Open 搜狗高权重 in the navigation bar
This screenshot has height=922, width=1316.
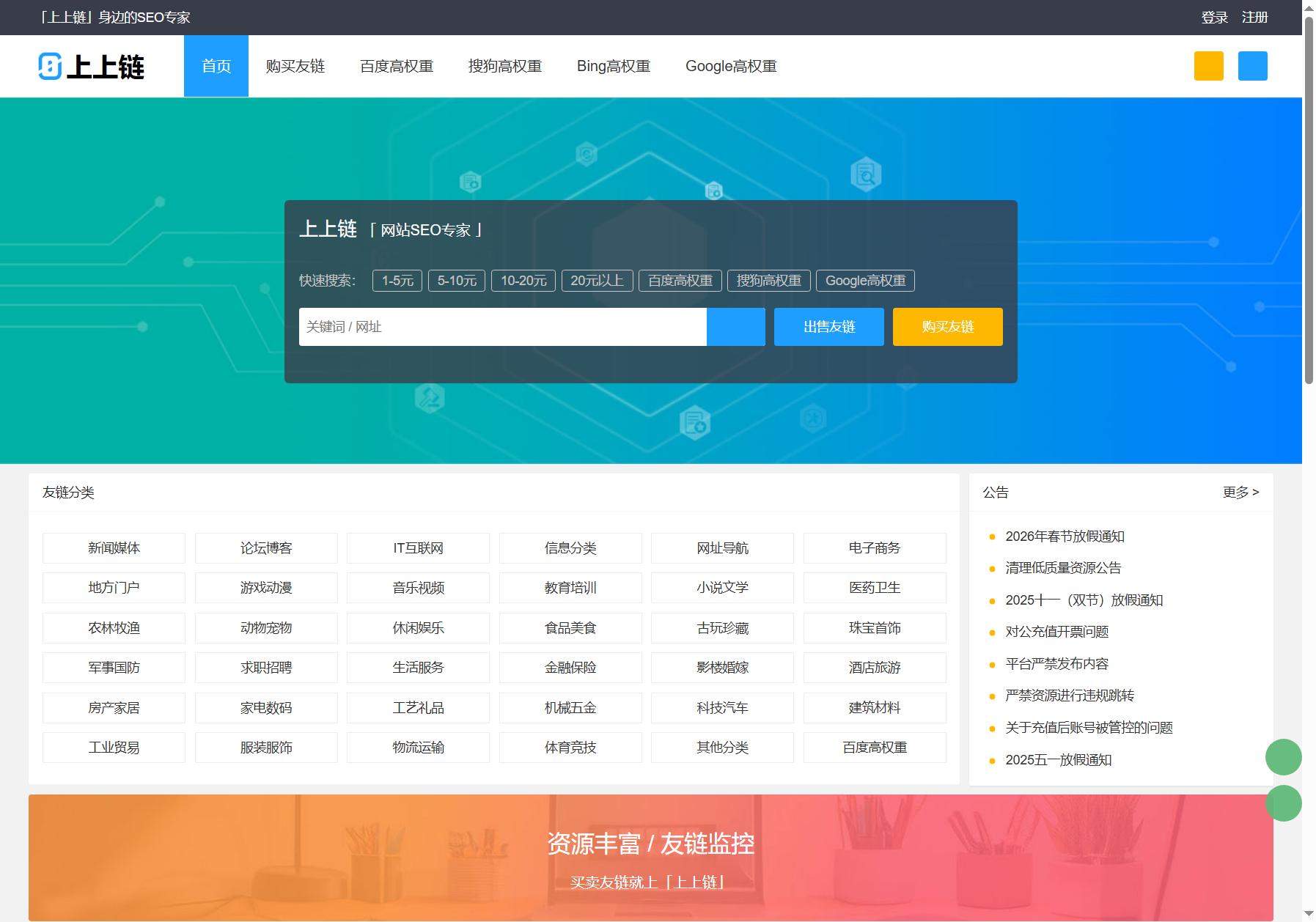pyautogui.click(x=505, y=66)
